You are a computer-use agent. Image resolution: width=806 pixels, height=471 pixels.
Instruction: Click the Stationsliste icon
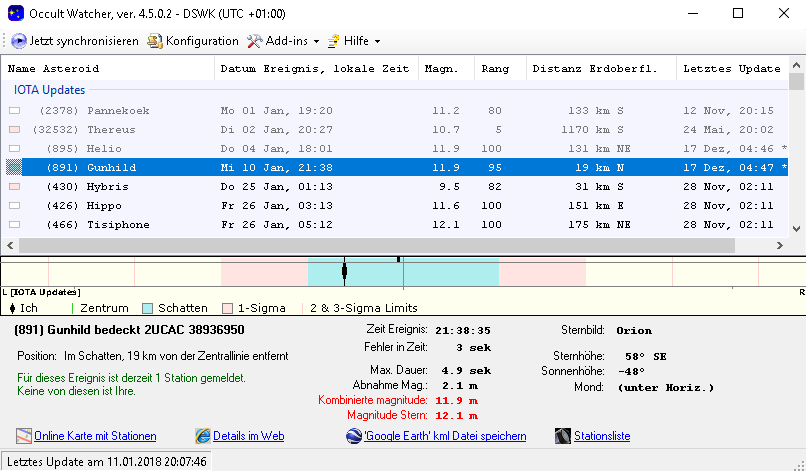(x=563, y=436)
